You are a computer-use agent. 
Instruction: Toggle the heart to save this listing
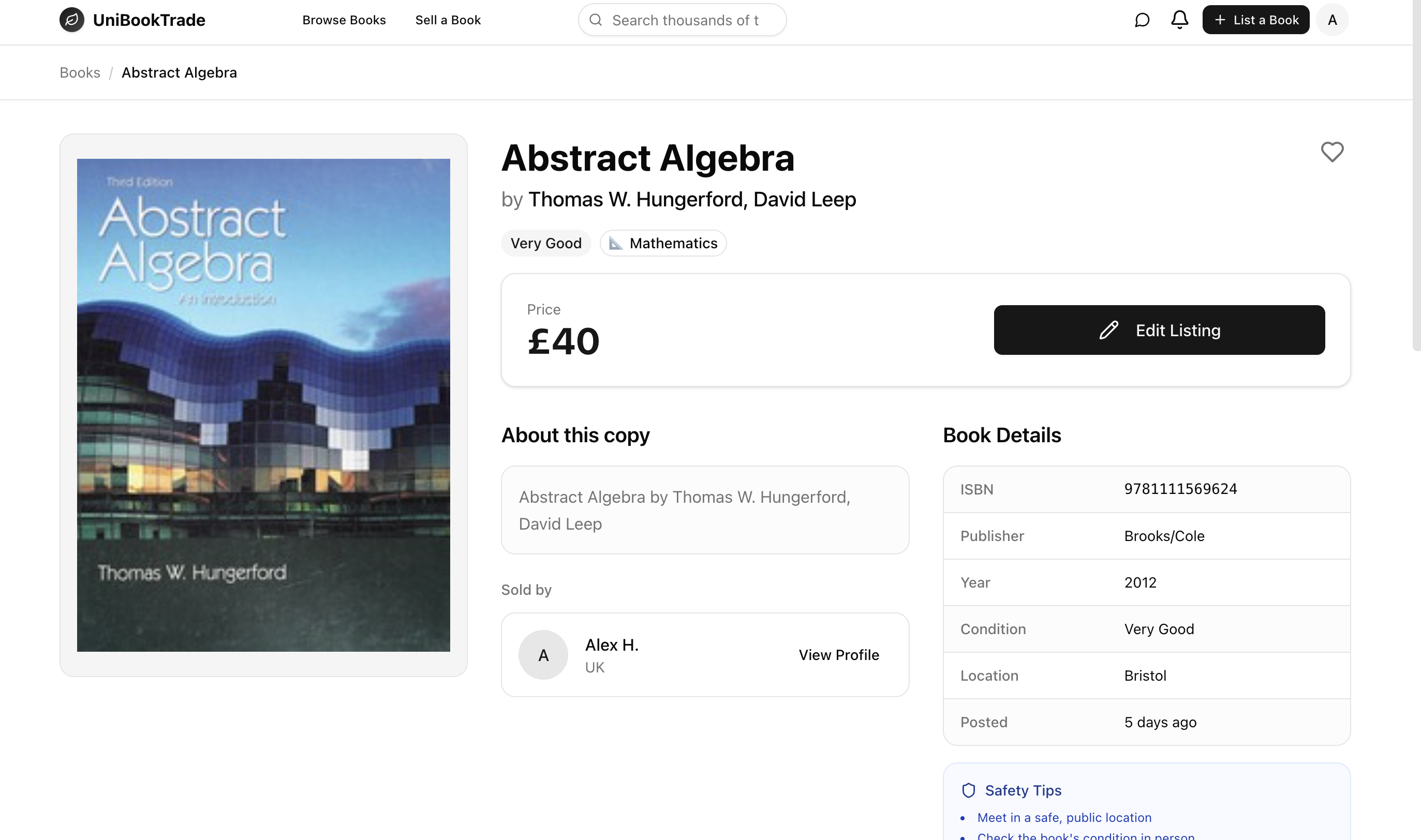pos(1332,152)
